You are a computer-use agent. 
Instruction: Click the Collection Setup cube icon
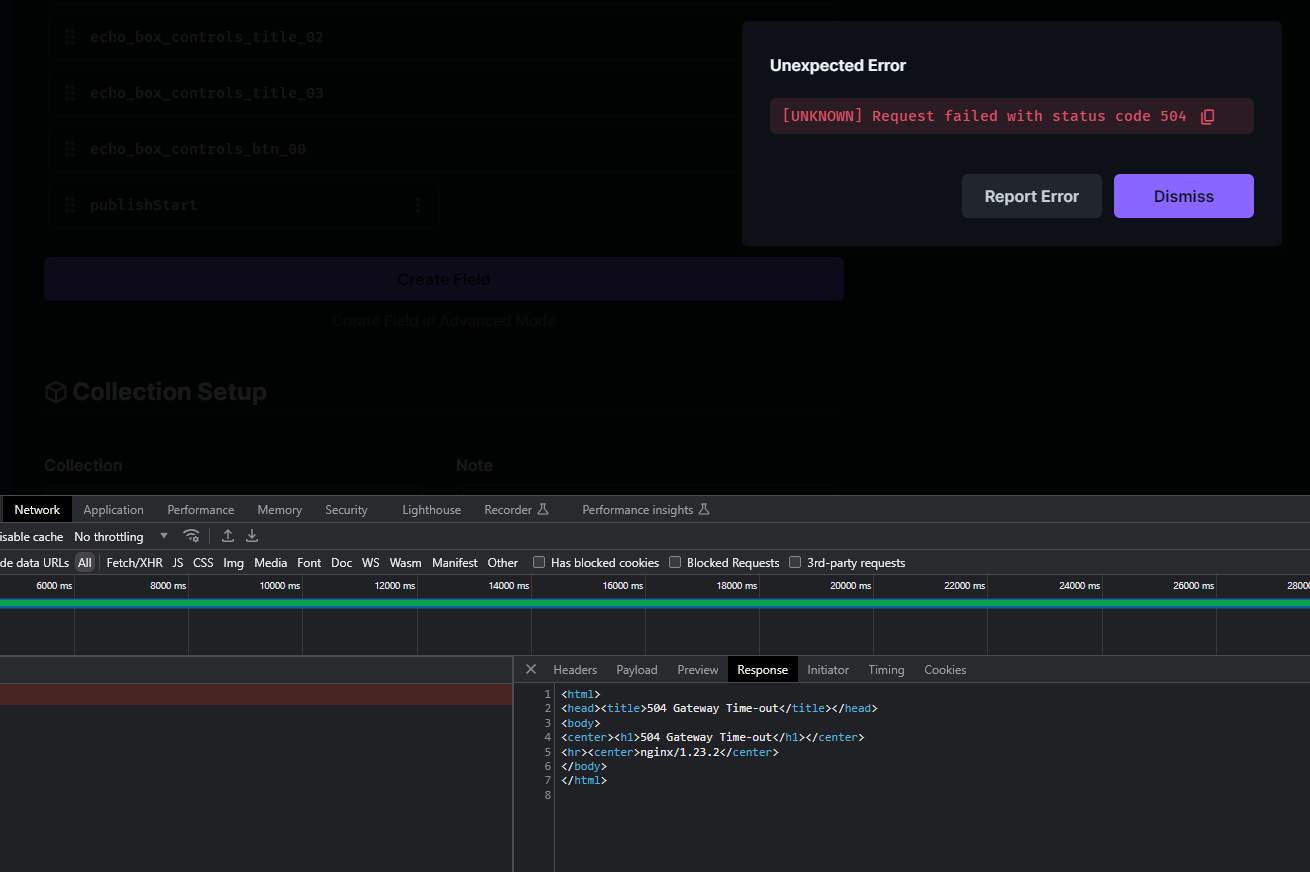(x=55, y=391)
